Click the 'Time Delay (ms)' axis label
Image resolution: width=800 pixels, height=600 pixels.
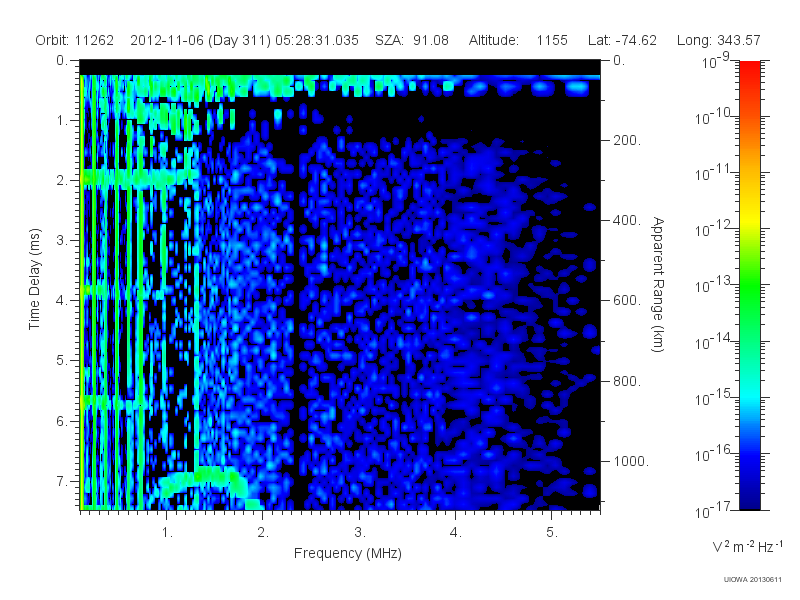pos(34,279)
